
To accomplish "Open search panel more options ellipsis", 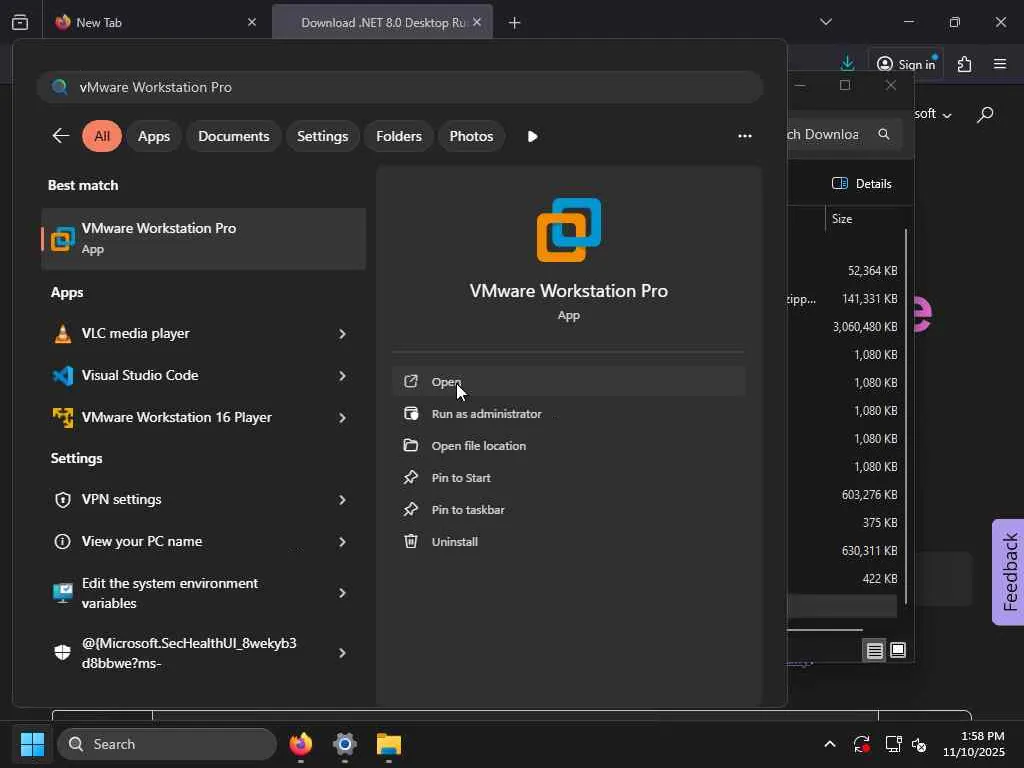I will point(745,136).
